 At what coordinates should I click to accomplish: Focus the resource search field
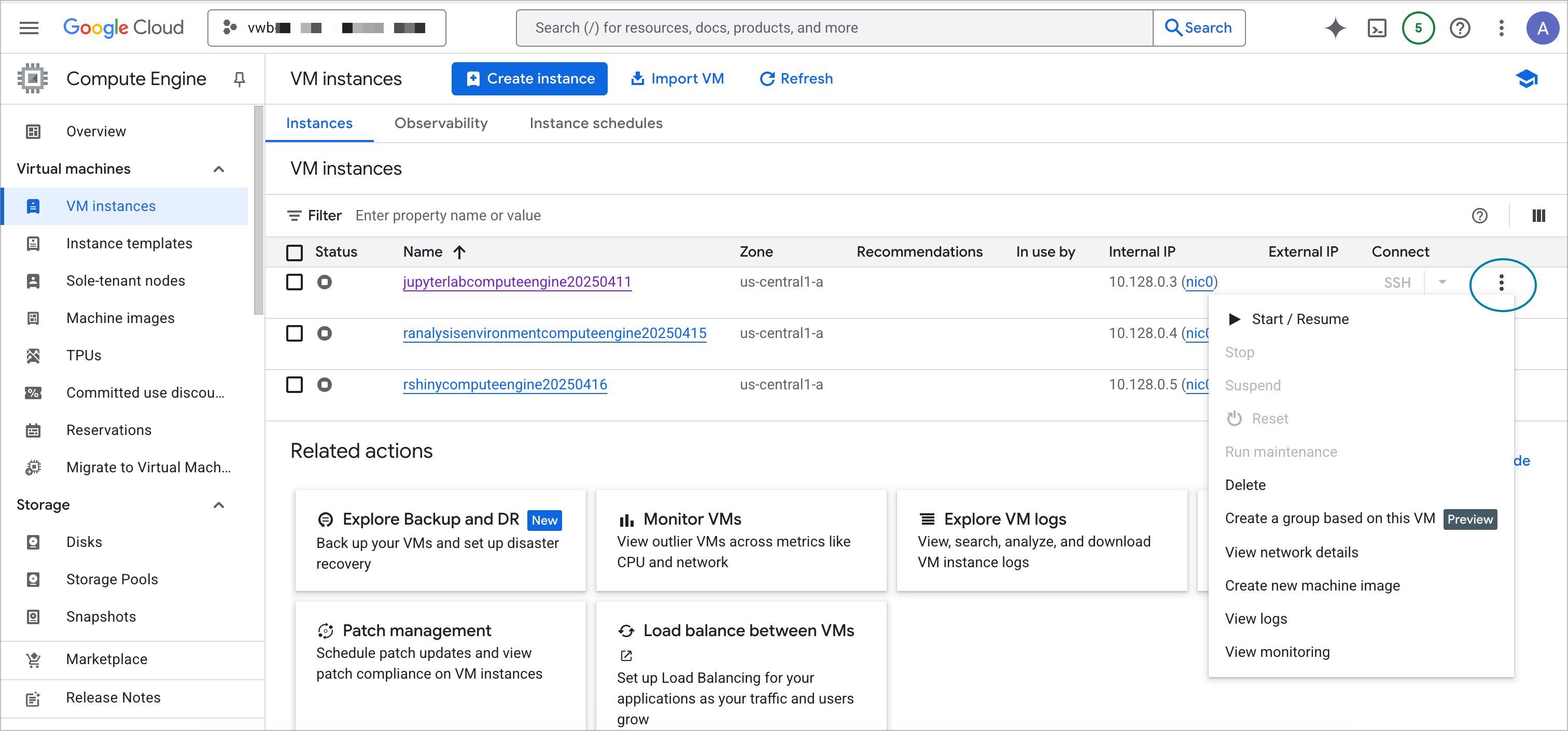tap(834, 27)
